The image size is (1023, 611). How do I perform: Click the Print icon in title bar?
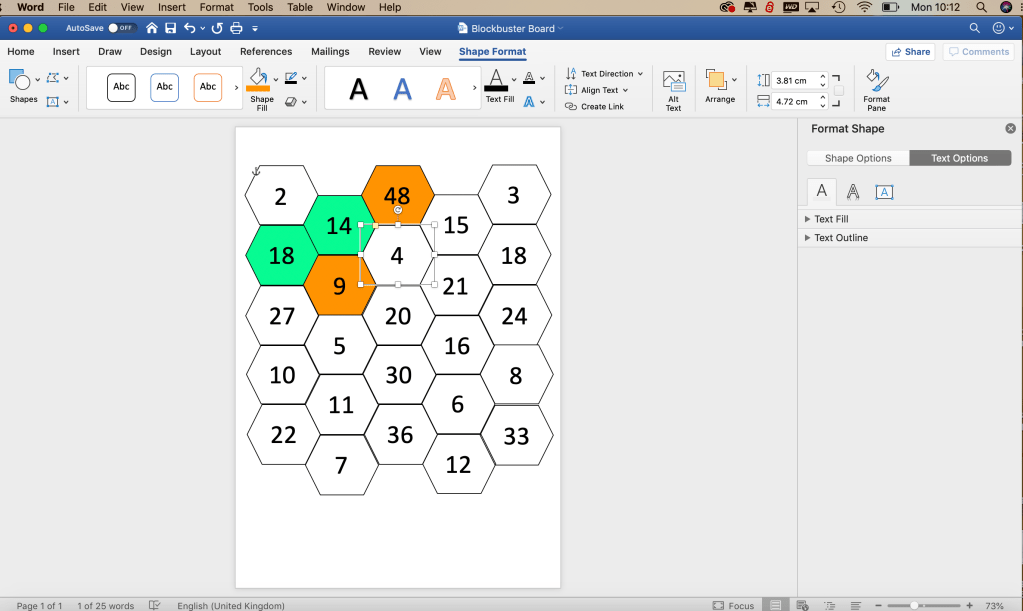[236, 28]
